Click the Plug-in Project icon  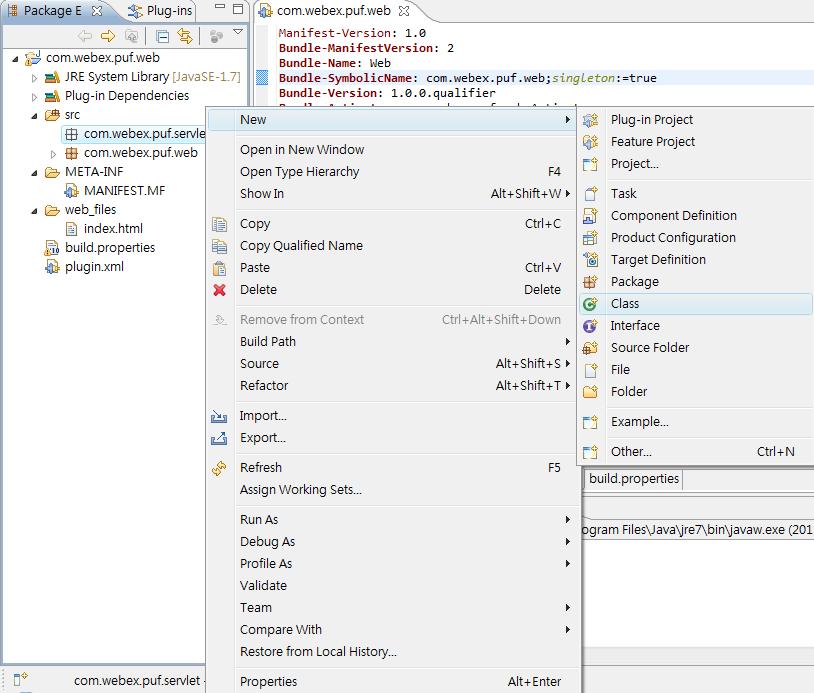point(591,120)
